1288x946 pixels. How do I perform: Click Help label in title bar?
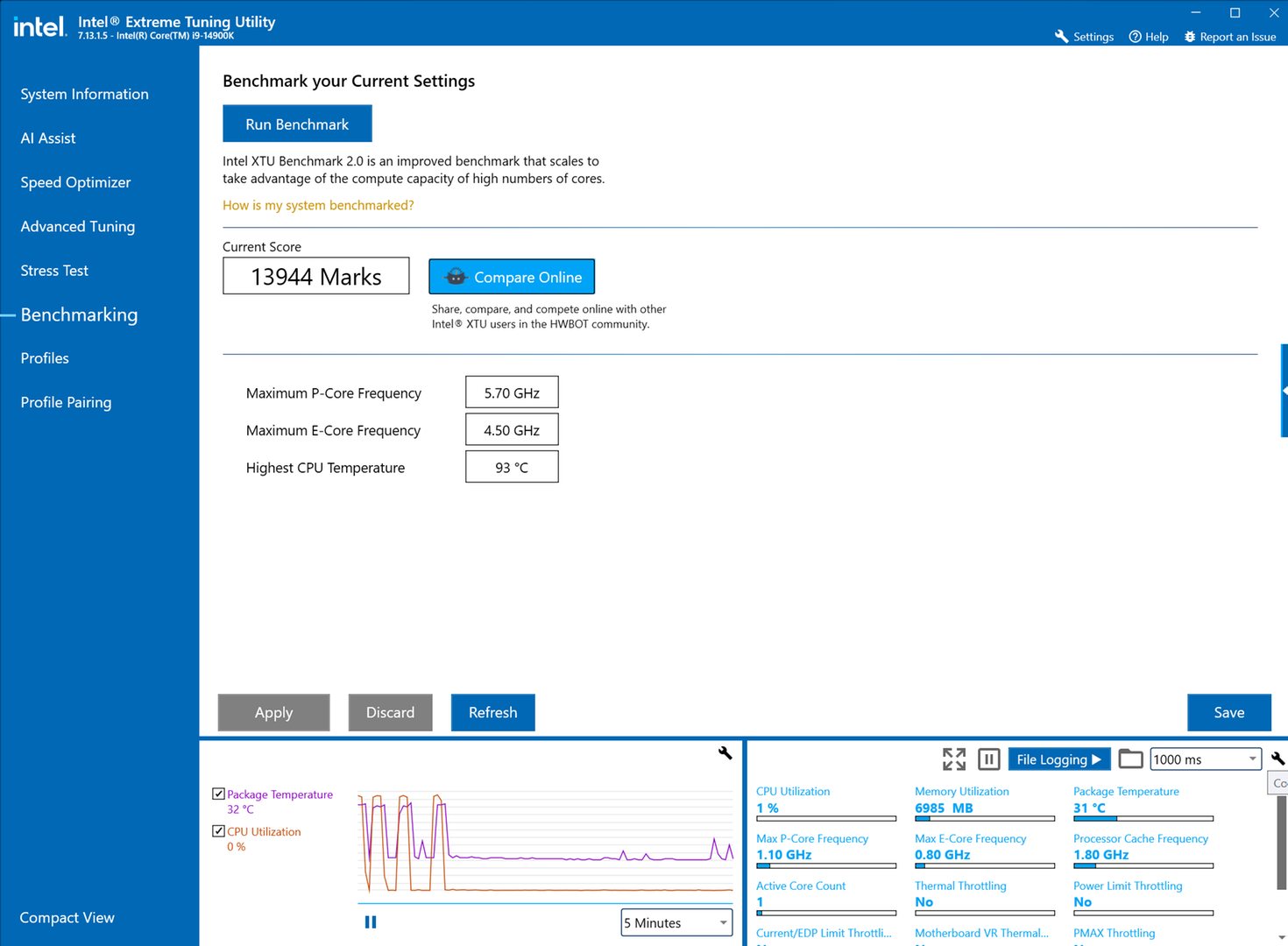point(1157,37)
